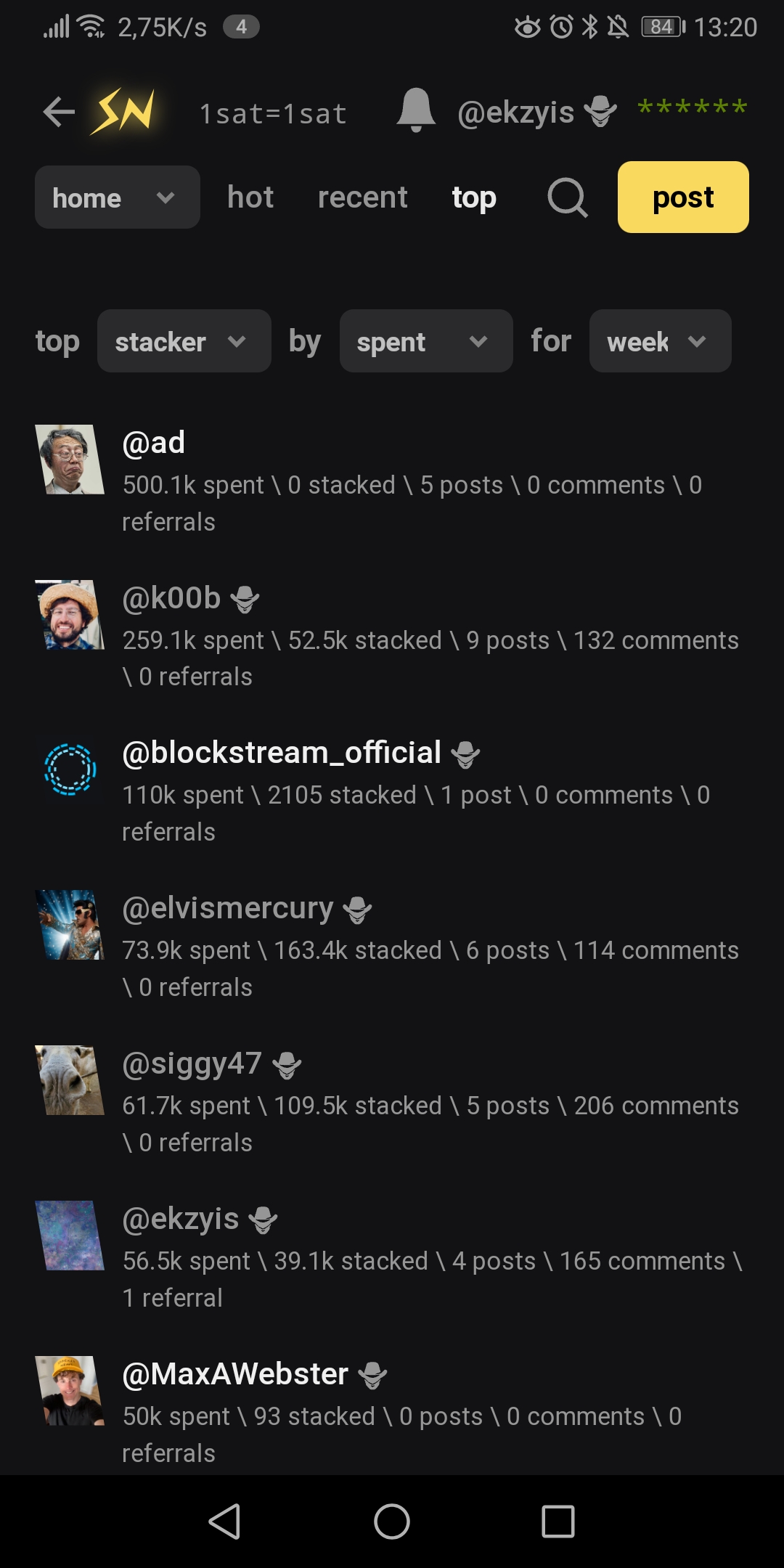Screen dimensions: 784x1568
Task: Tap @siggy47's avatar thumbnail
Action: [x=70, y=1080]
